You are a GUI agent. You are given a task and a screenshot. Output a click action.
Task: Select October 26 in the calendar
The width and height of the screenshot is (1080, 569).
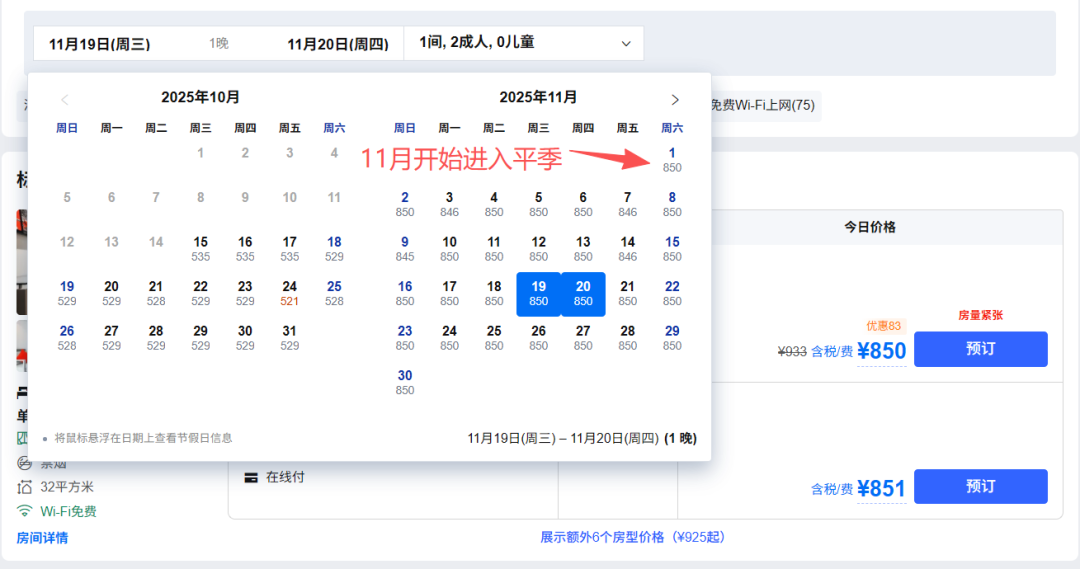67,338
